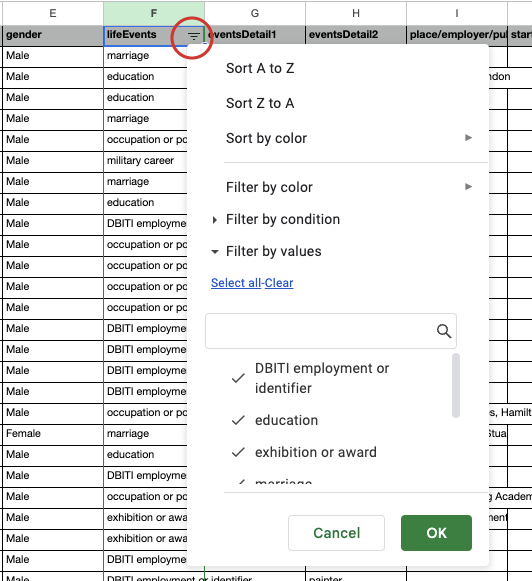This screenshot has height=581, width=532.
Task: Click the search magnifier icon in filter box
Action: click(x=443, y=331)
